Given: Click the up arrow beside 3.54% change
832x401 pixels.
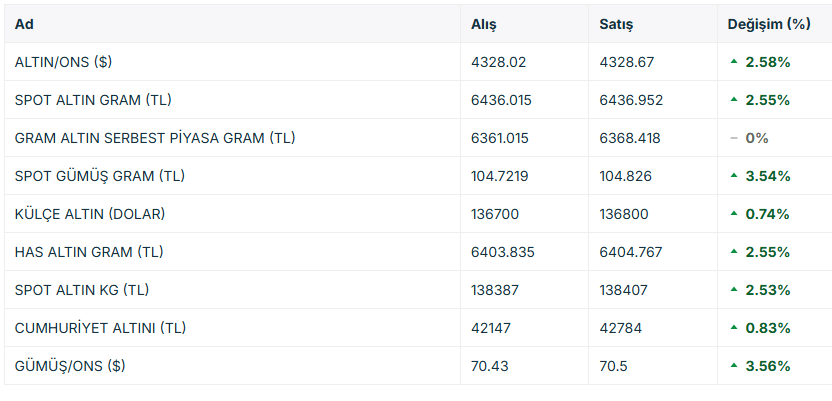Looking at the screenshot, I should tap(734, 176).
